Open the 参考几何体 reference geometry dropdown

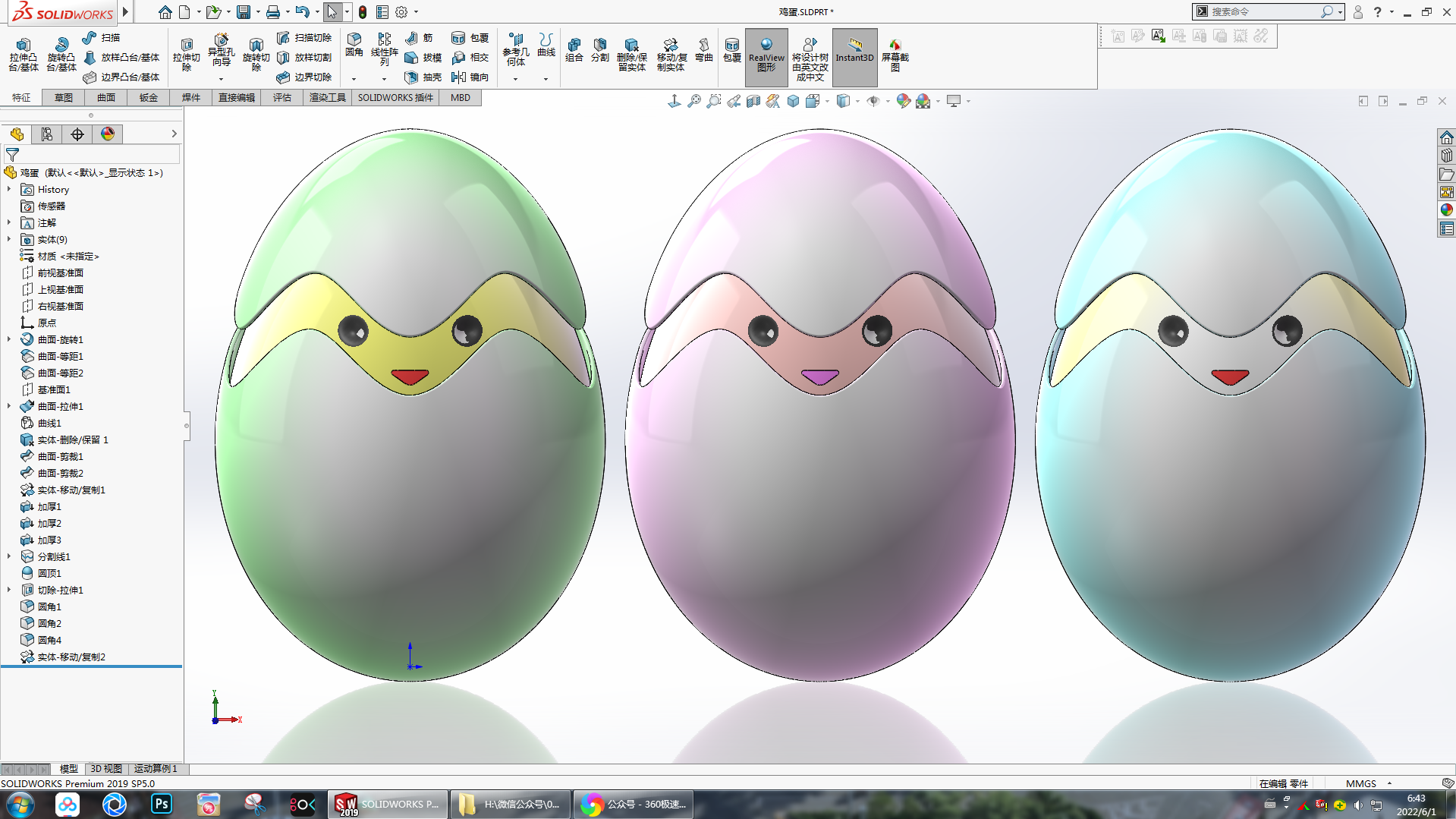pos(515,79)
